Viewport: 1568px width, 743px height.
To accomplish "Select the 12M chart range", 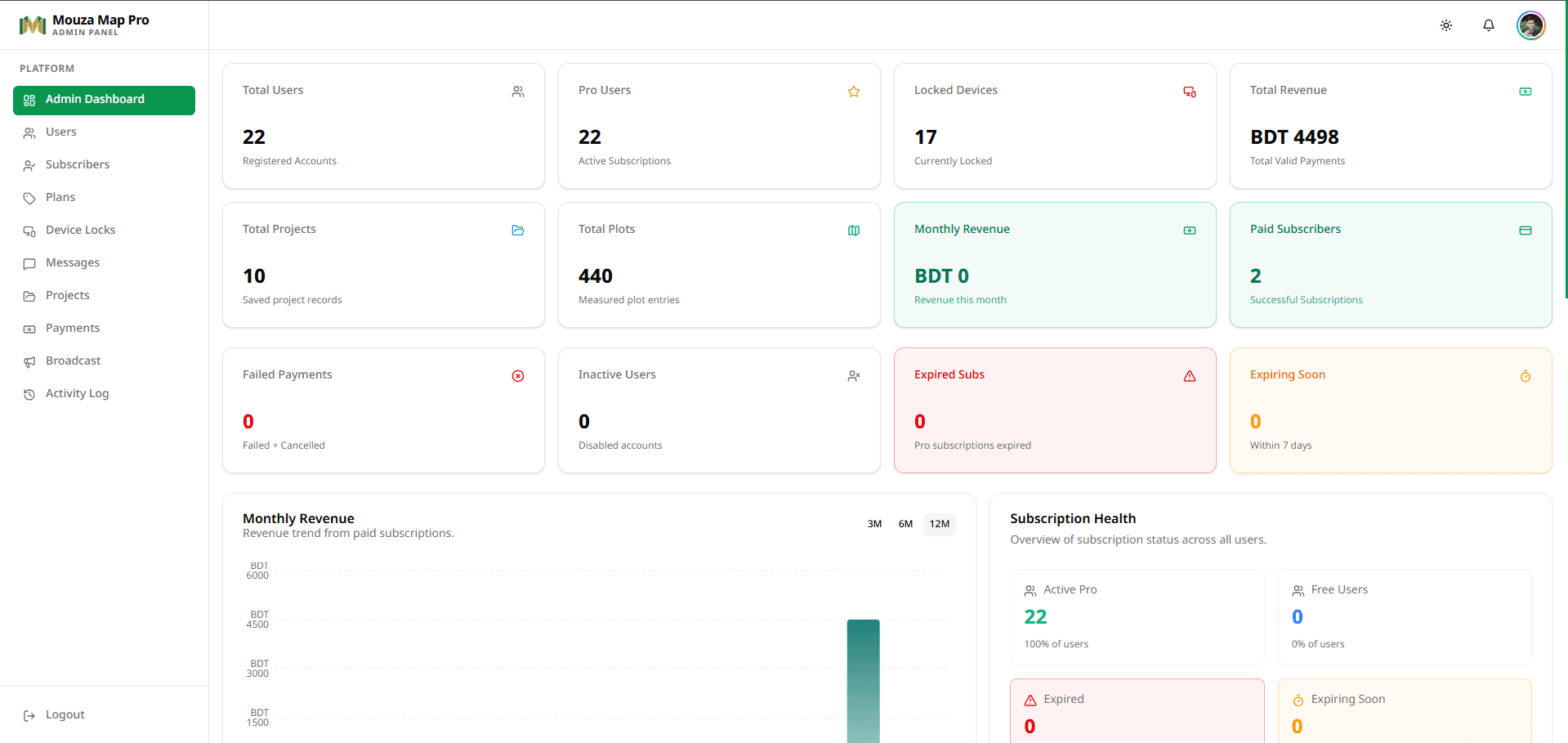I will tap(940, 524).
